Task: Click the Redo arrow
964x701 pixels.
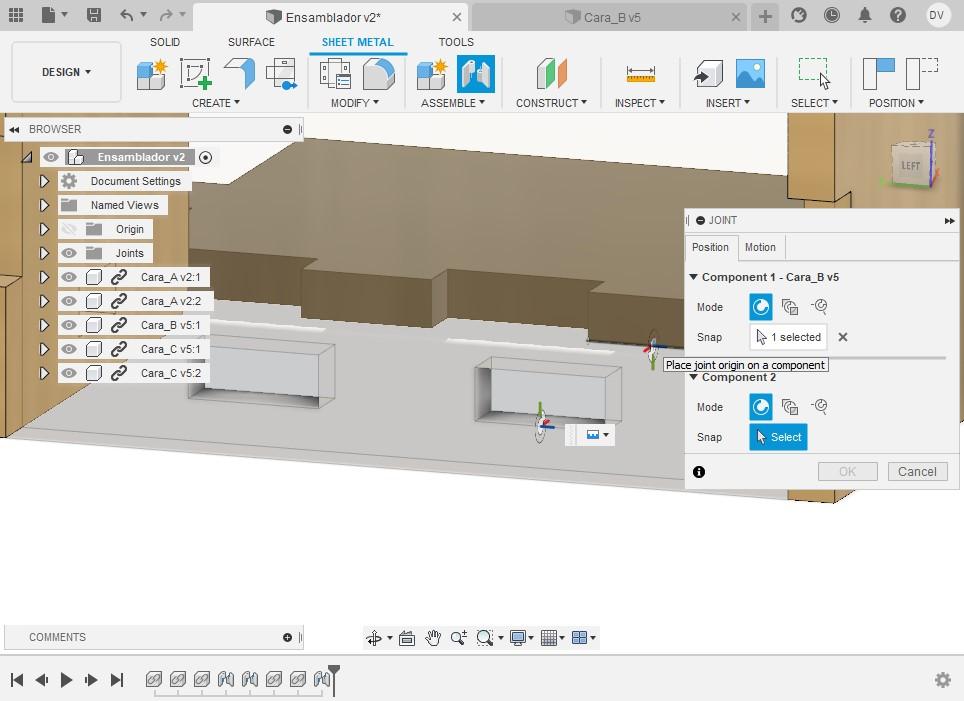Action: pyautogui.click(x=166, y=15)
